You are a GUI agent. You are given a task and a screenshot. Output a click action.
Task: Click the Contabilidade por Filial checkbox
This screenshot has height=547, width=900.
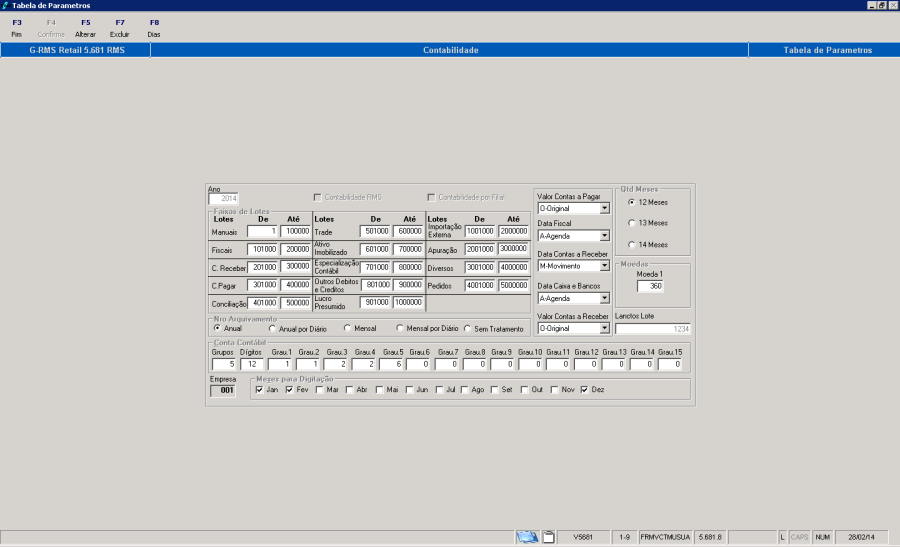click(x=431, y=197)
